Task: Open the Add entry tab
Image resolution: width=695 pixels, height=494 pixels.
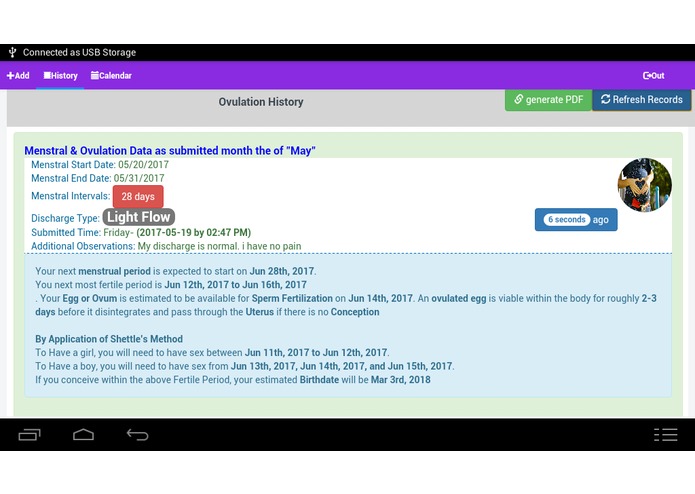Action: [18, 76]
